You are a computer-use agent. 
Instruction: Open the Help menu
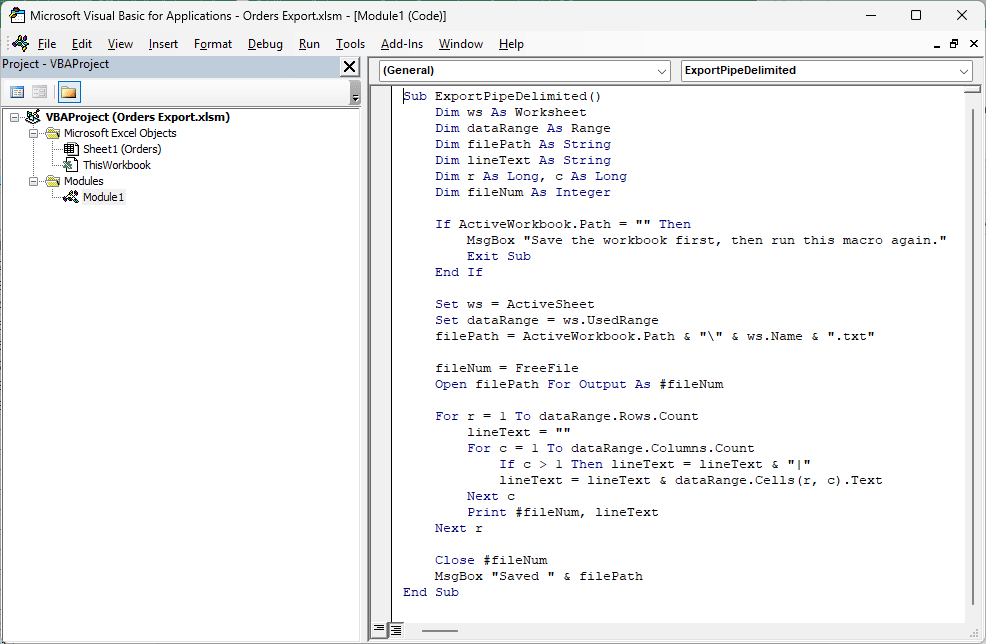pos(511,44)
